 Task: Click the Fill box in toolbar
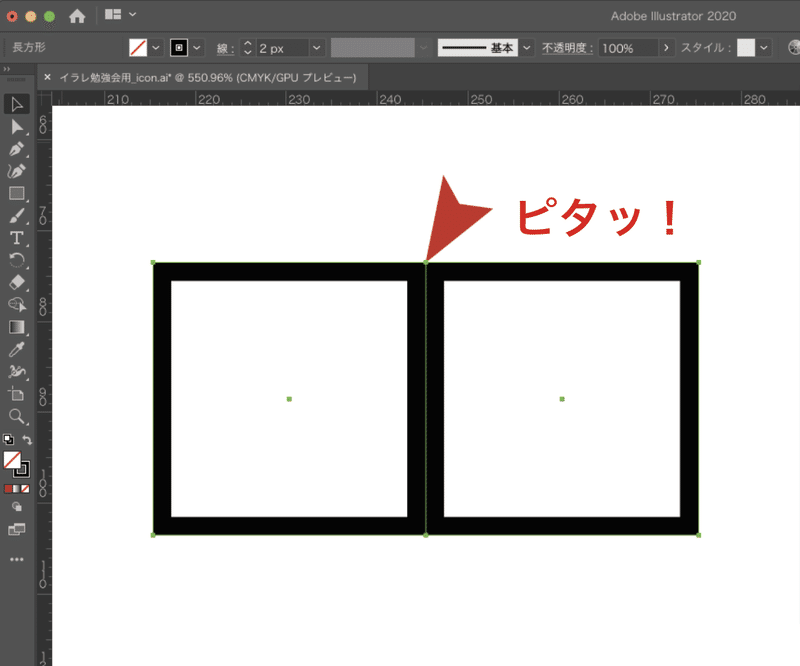12,460
